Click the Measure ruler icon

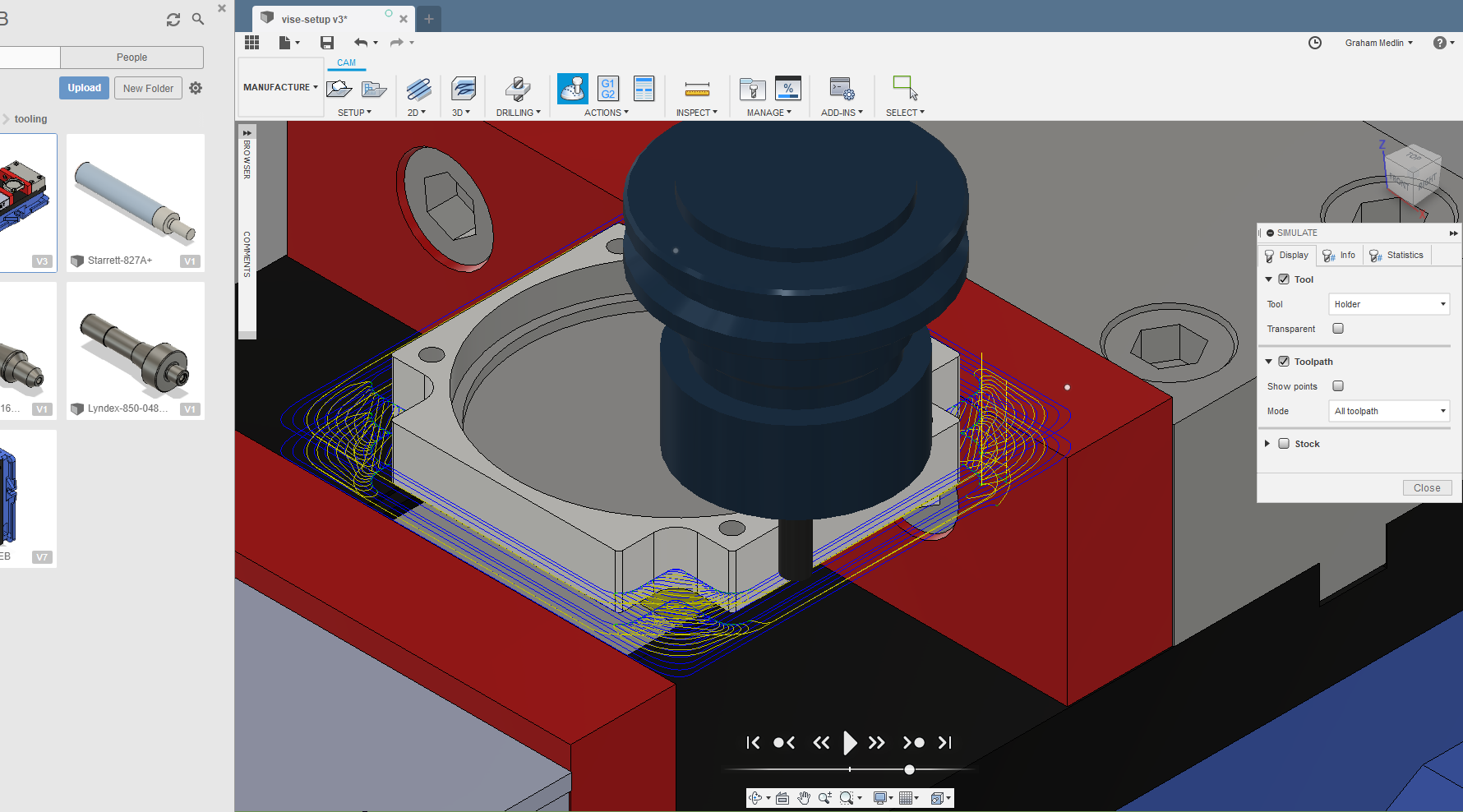pos(697,90)
